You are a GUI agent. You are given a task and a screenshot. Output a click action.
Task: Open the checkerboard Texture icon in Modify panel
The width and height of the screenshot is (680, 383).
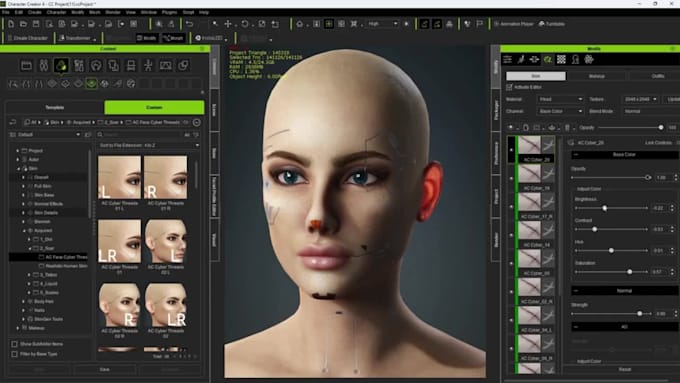tap(562, 59)
